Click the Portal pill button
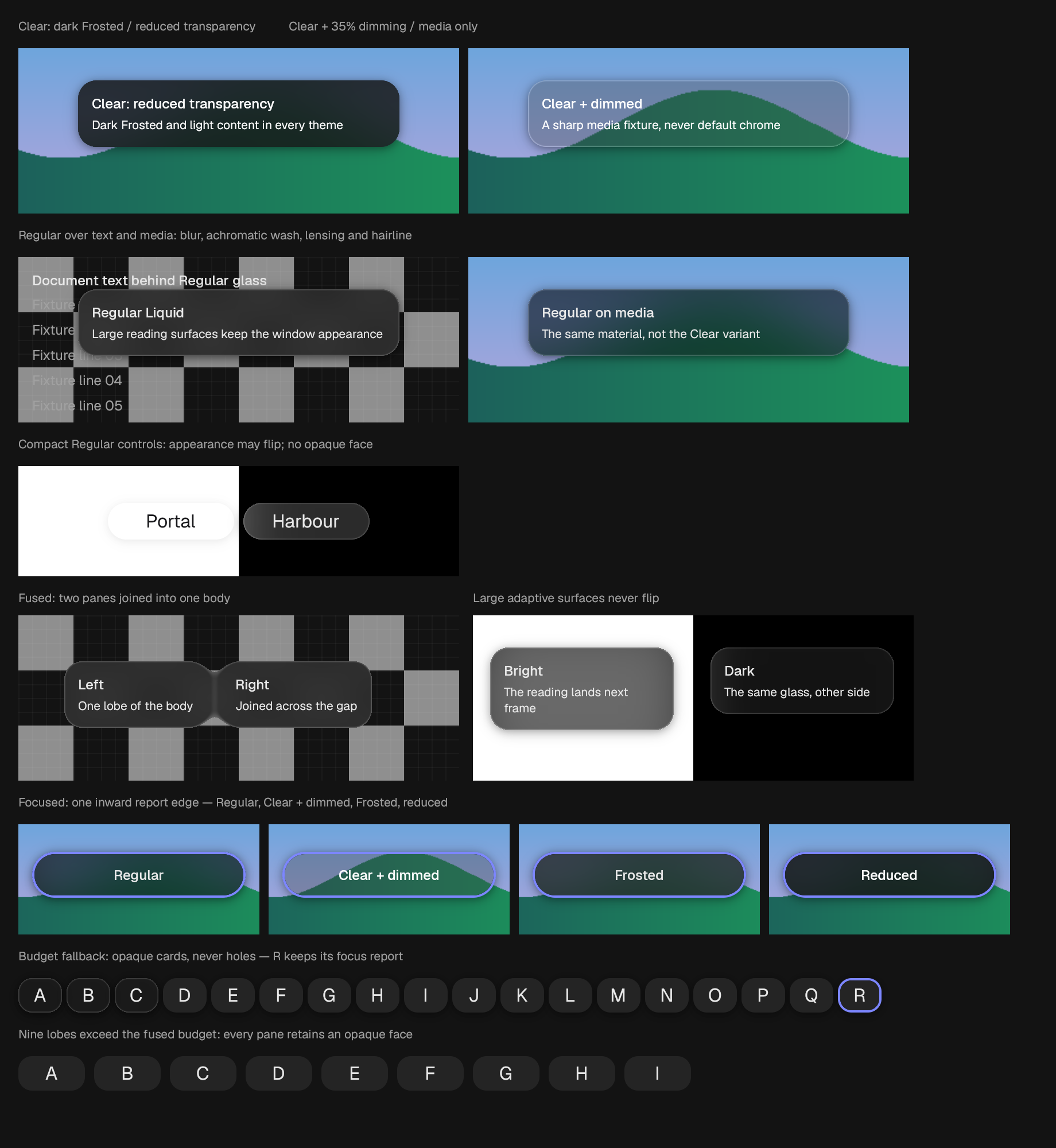 [170, 521]
